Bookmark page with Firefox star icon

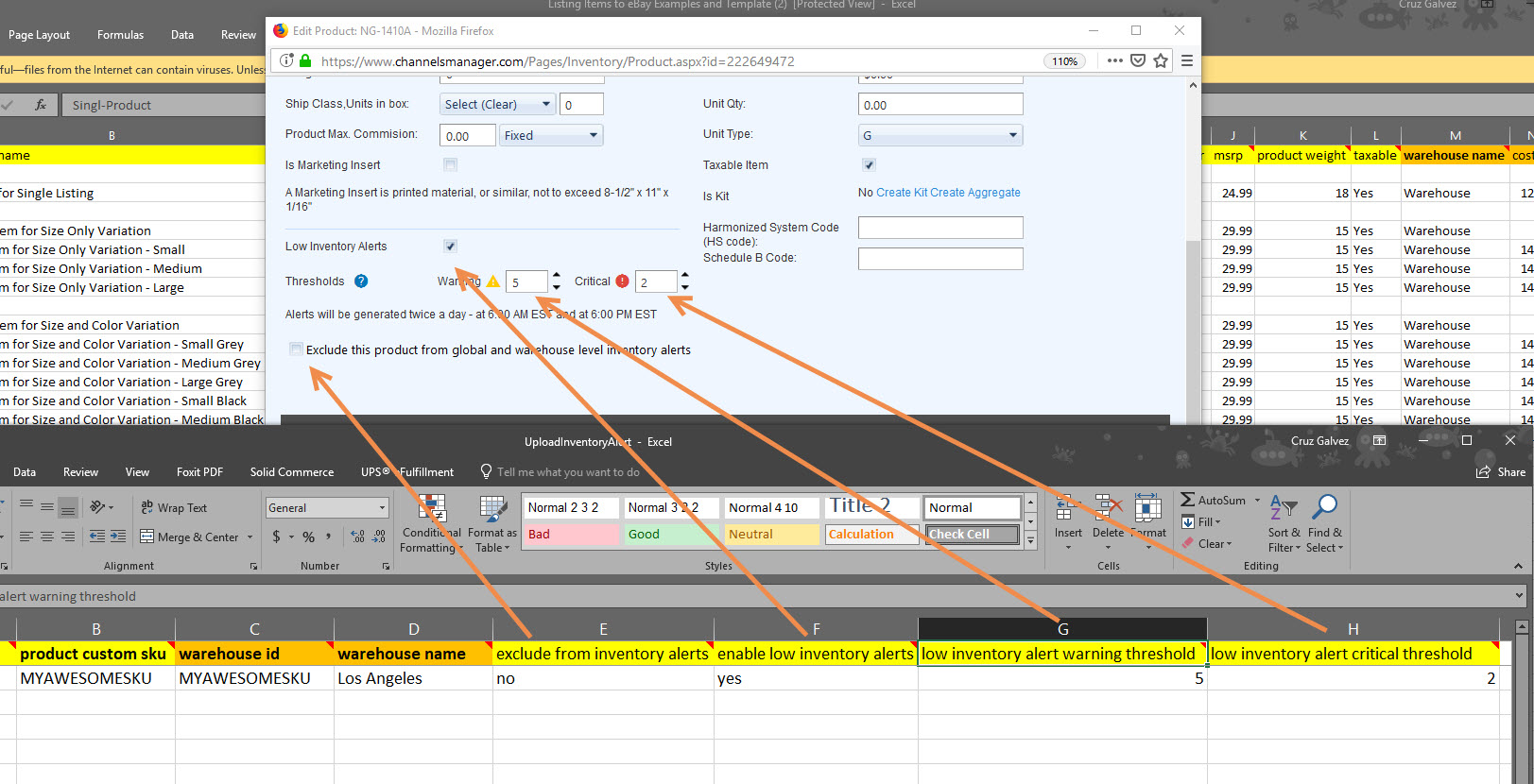[1161, 60]
